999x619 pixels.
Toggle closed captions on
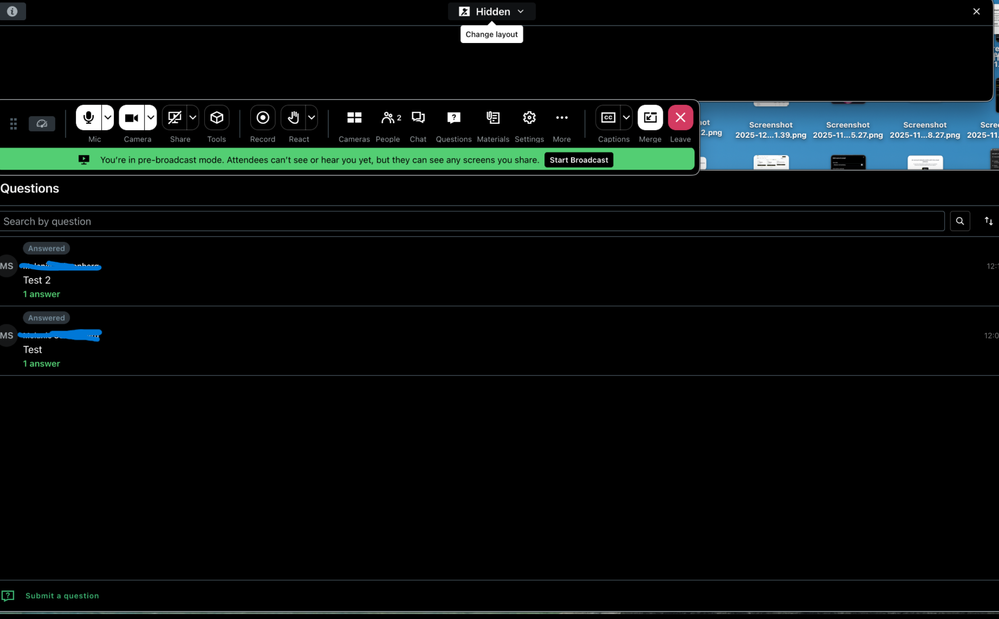[x=608, y=118]
